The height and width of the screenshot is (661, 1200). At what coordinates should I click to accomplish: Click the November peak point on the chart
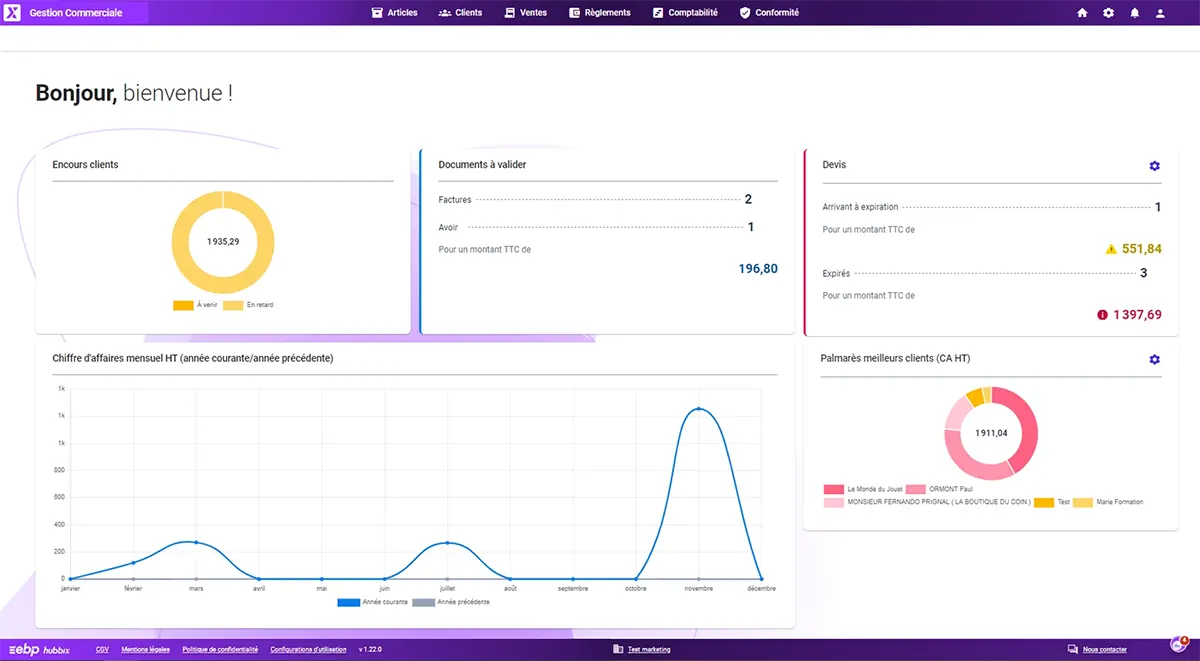(698, 409)
